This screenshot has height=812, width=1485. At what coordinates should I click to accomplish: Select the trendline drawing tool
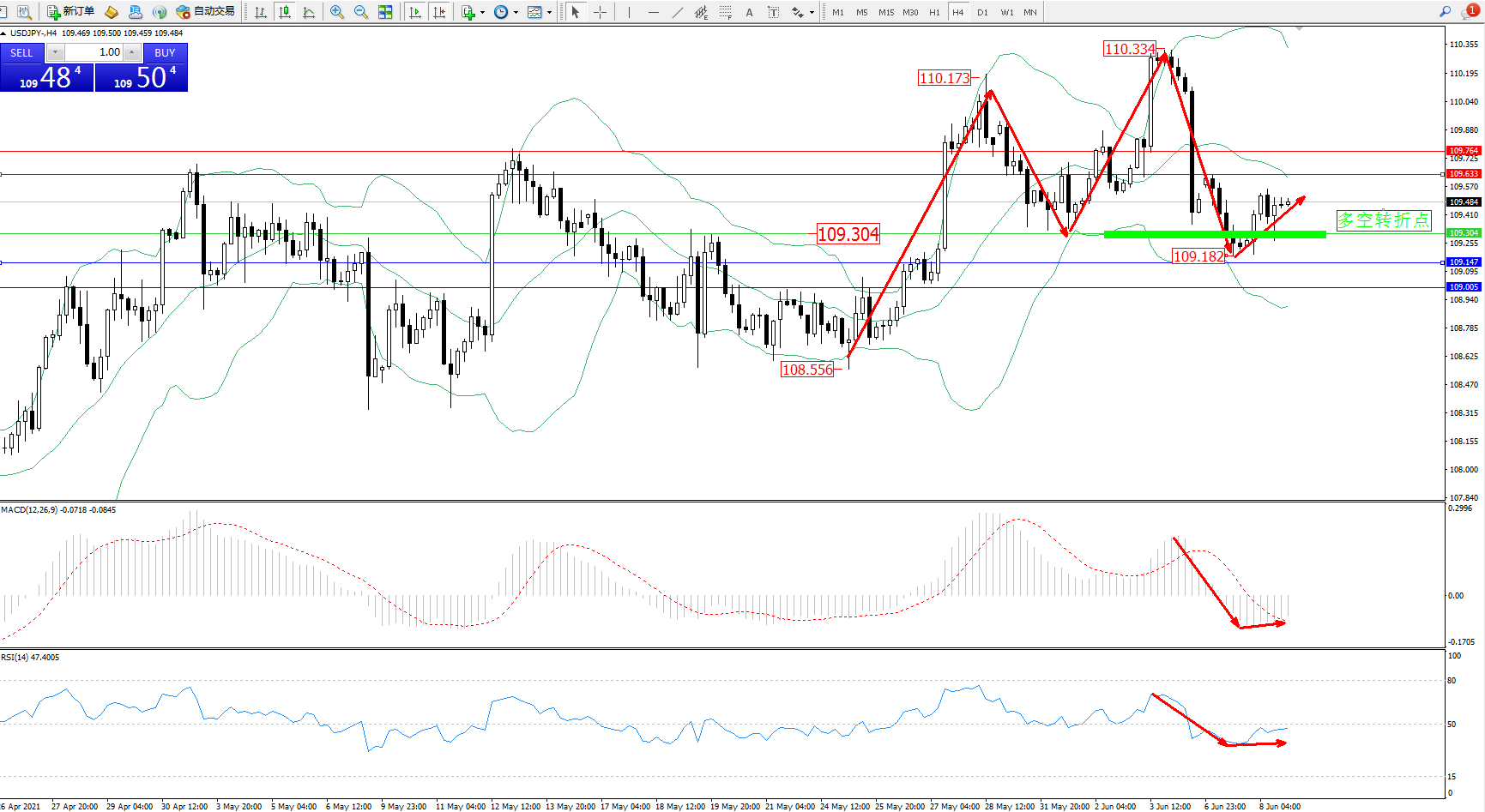677,12
